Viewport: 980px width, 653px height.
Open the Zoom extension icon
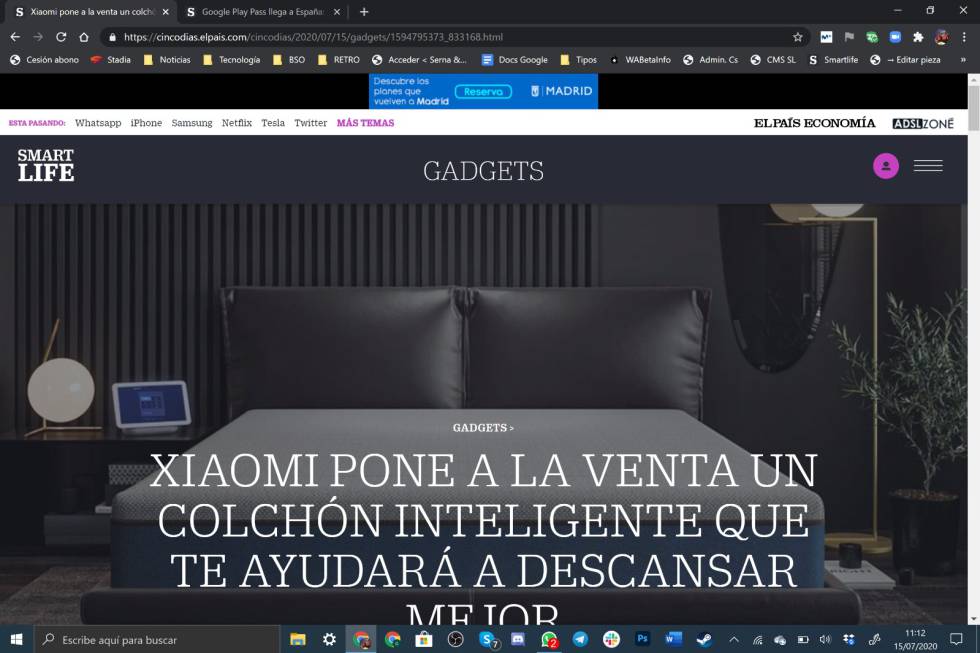[x=895, y=37]
